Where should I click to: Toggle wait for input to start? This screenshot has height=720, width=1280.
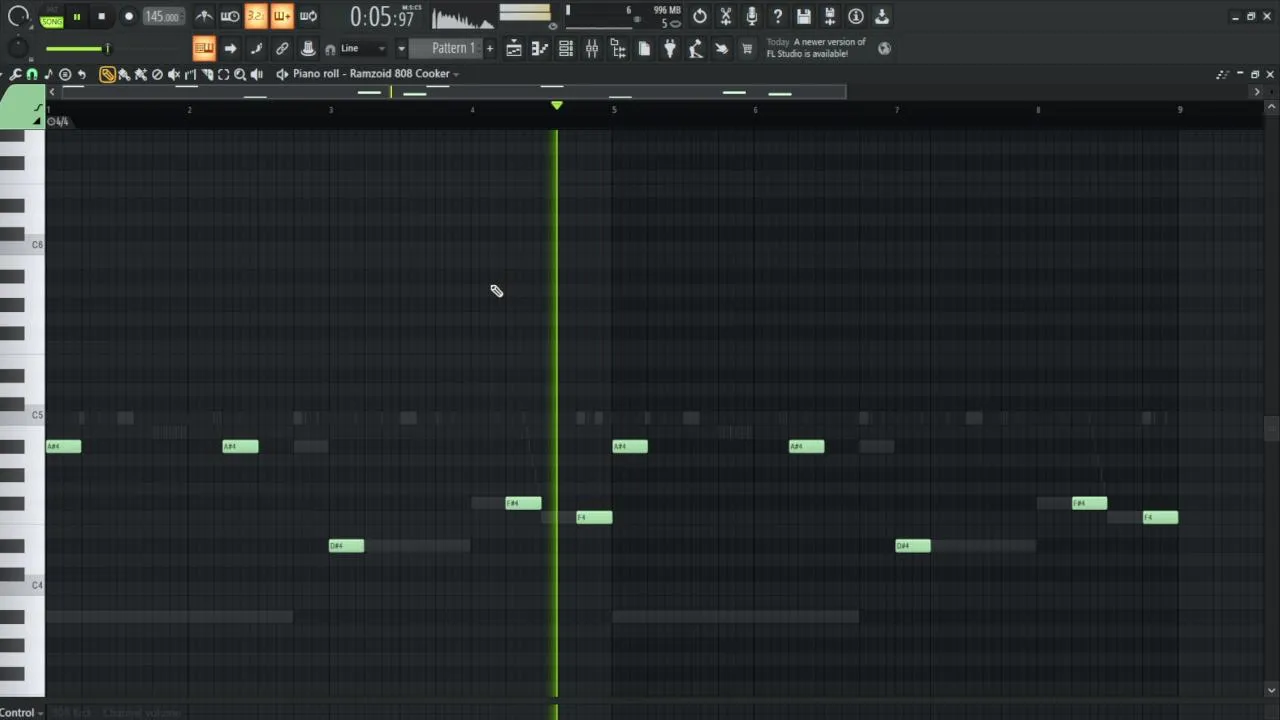click(230, 16)
